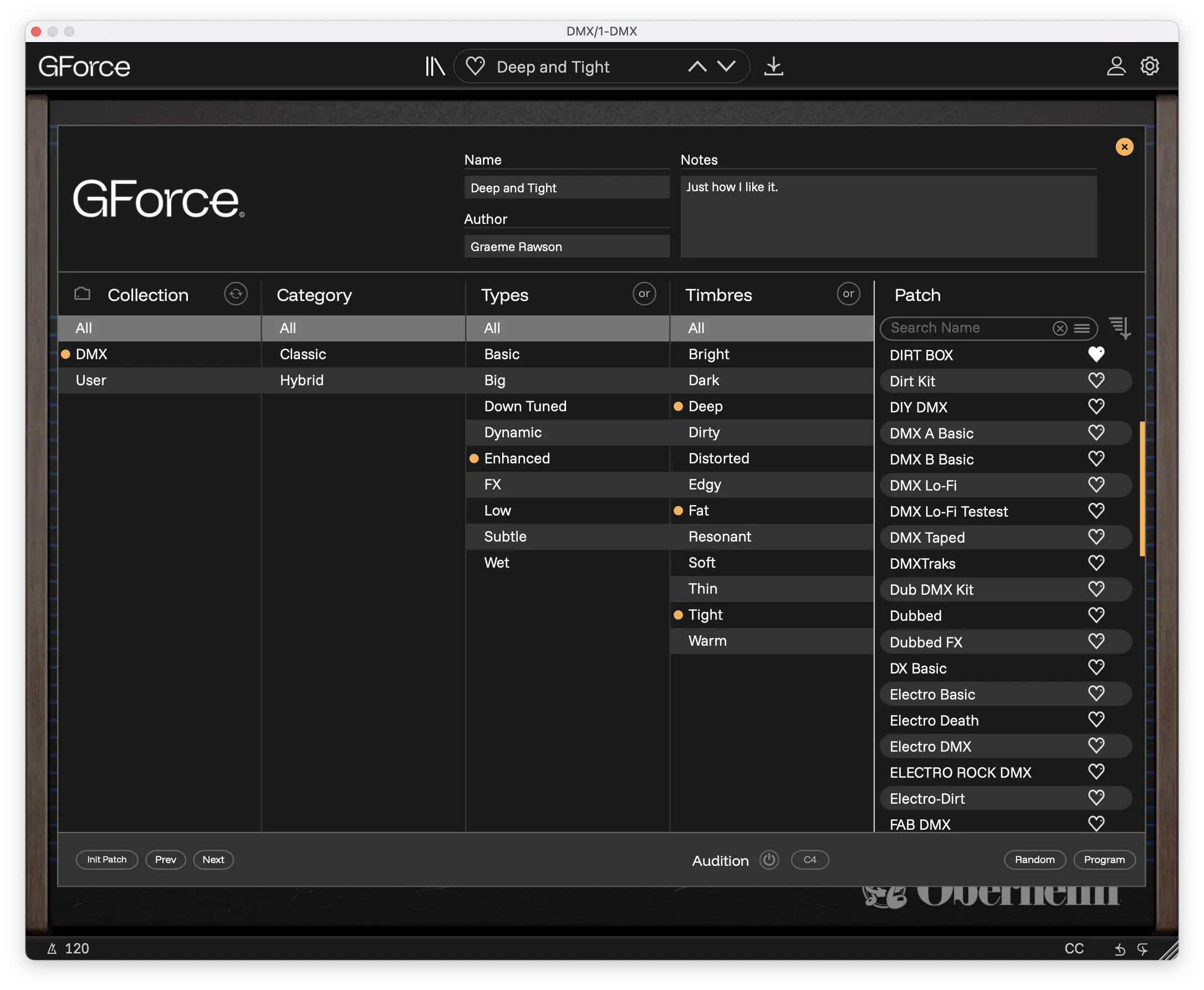Click the Next button
Viewport: 1204px width, 990px height.
213,859
